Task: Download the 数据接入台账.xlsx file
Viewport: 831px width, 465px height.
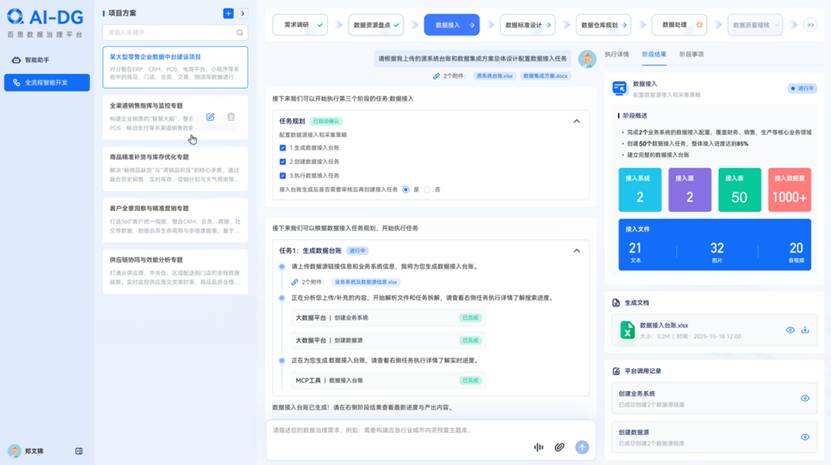Action: point(805,330)
